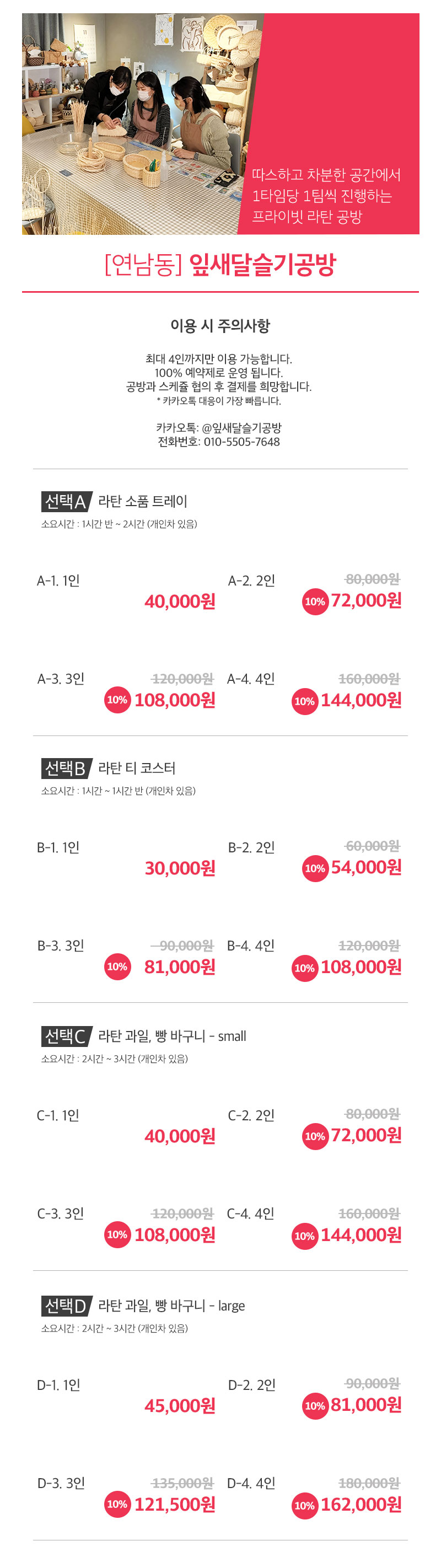This screenshot has width=441, height=1568.
Task: Select the 선택D section label
Action: point(66,1305)
